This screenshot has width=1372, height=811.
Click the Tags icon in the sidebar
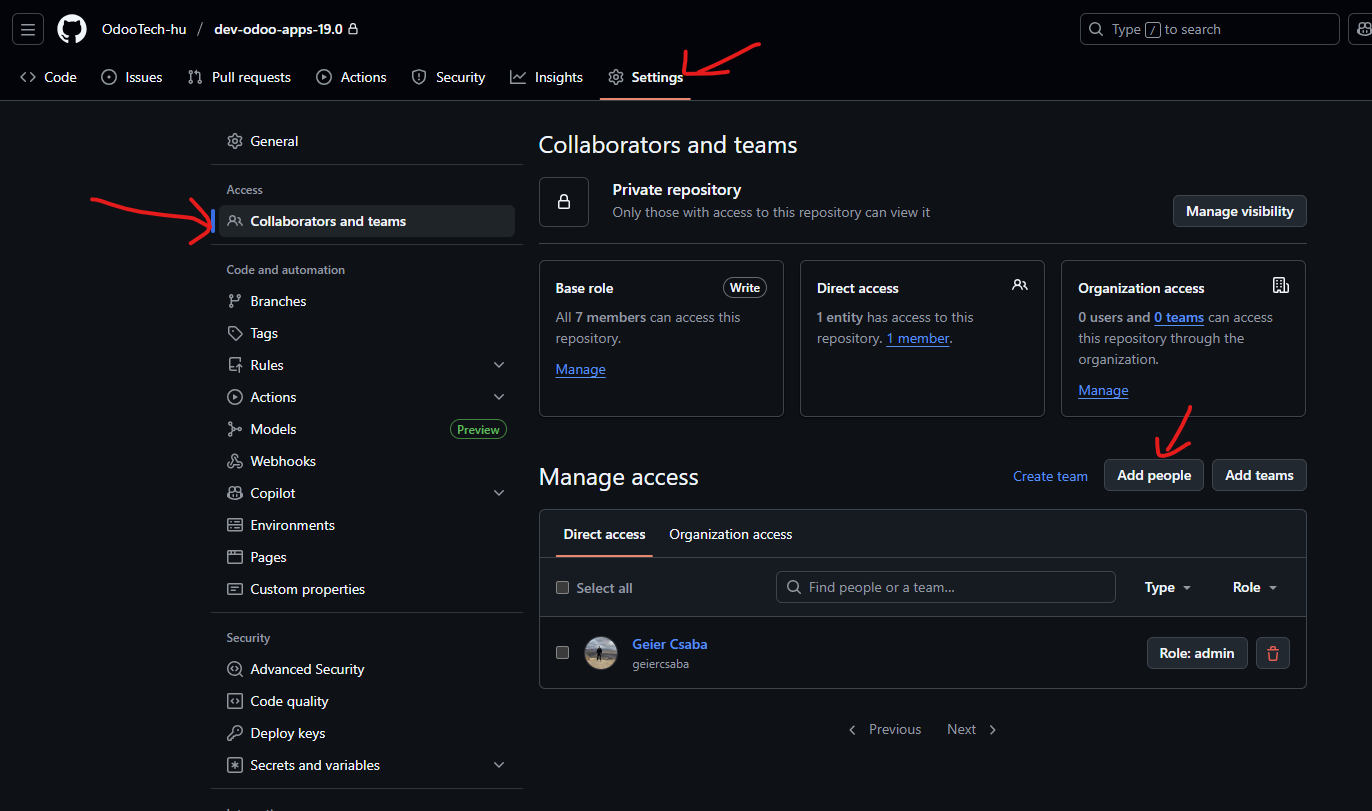click(x=235, y=333)
